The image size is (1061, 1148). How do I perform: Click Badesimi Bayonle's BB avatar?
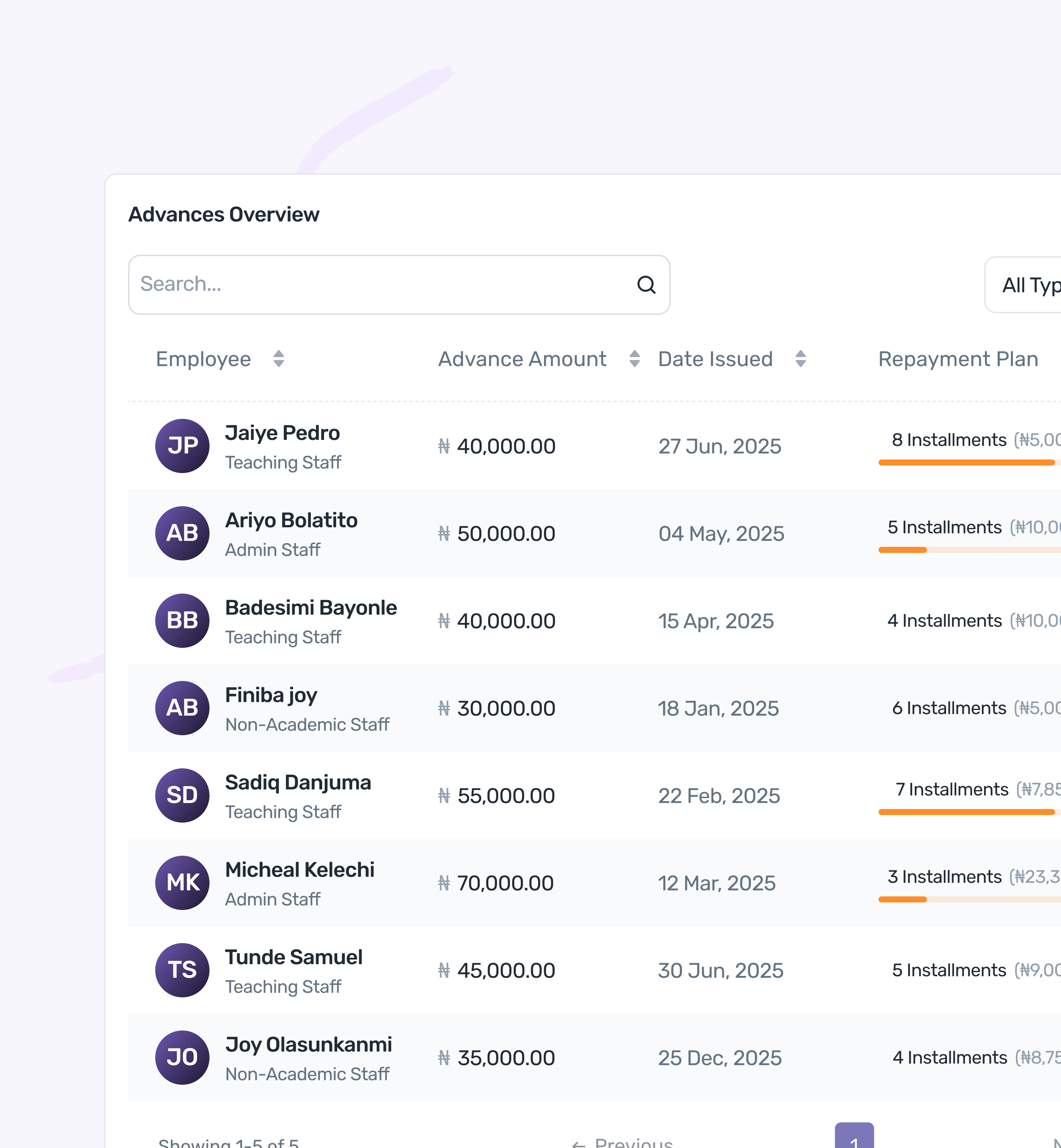pos(182,620)
